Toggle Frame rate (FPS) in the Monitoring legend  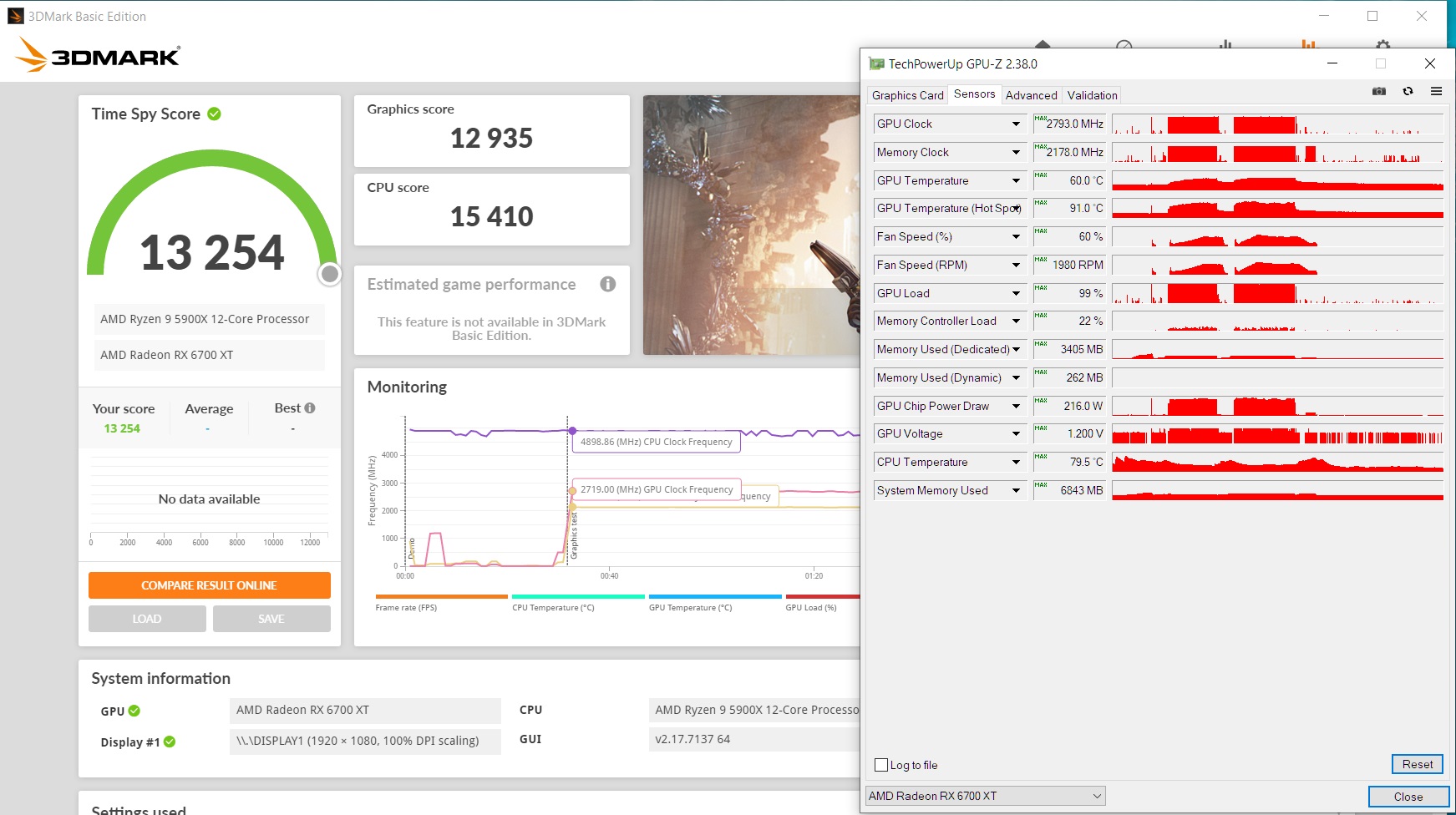coord(441,602)
